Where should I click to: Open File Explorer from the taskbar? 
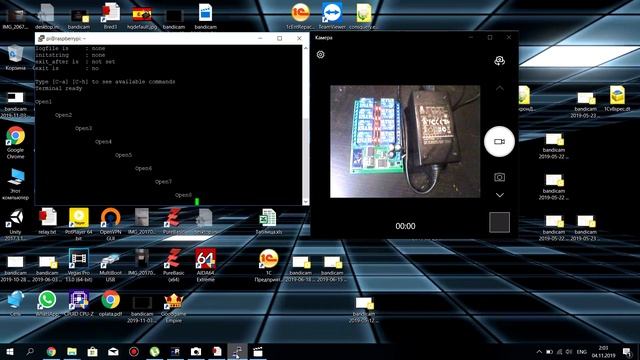coord(72,351)
